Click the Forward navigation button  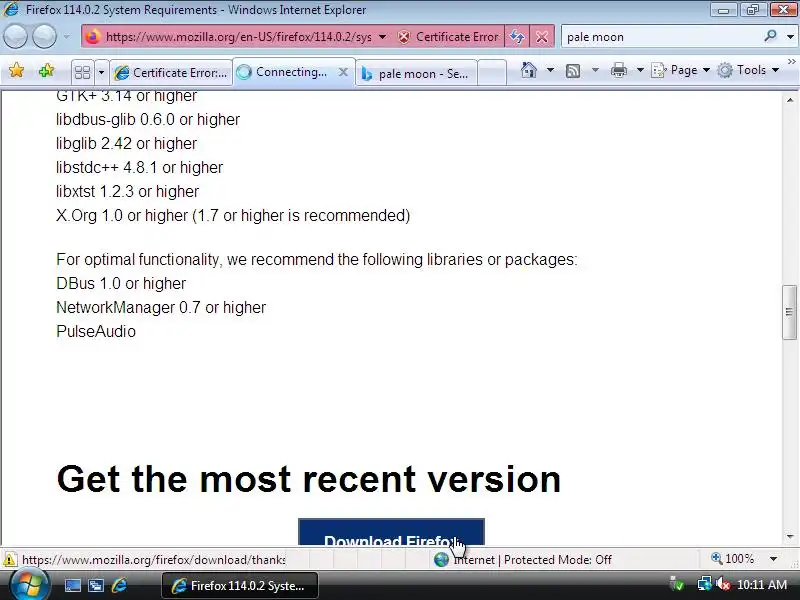[x=45, y=37]
